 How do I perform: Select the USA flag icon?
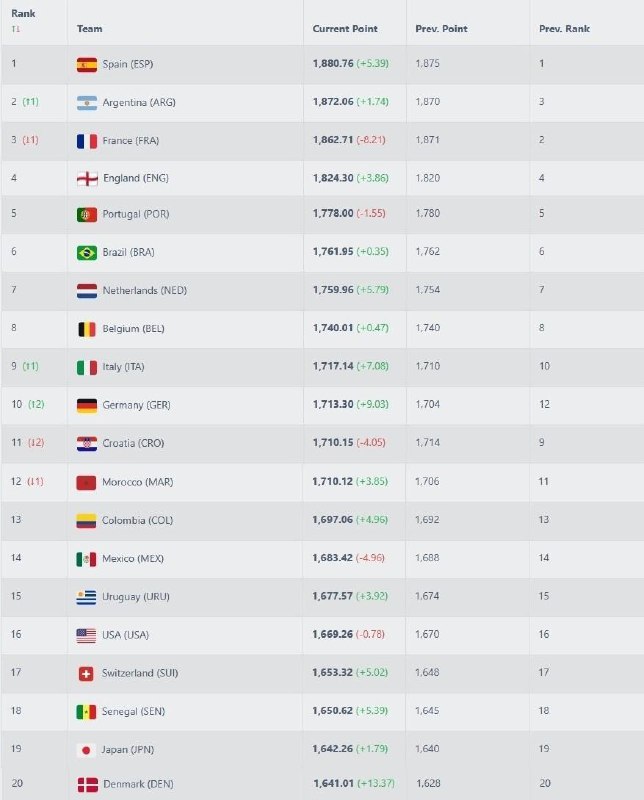(87, 635)
